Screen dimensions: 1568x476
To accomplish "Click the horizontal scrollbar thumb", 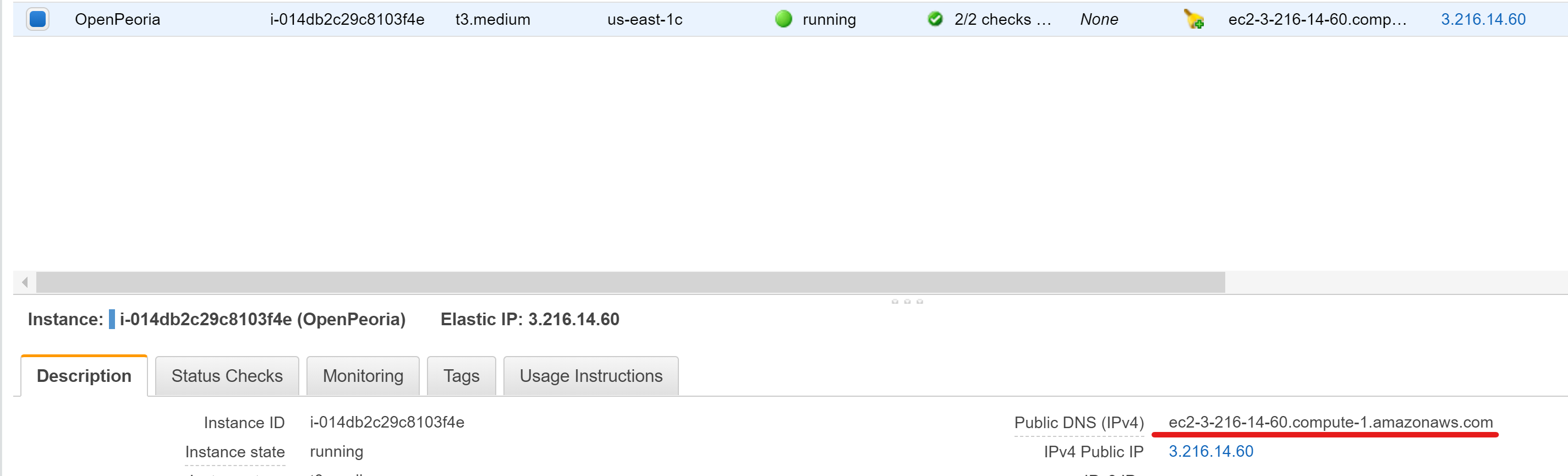I will (x=631, y=282).
